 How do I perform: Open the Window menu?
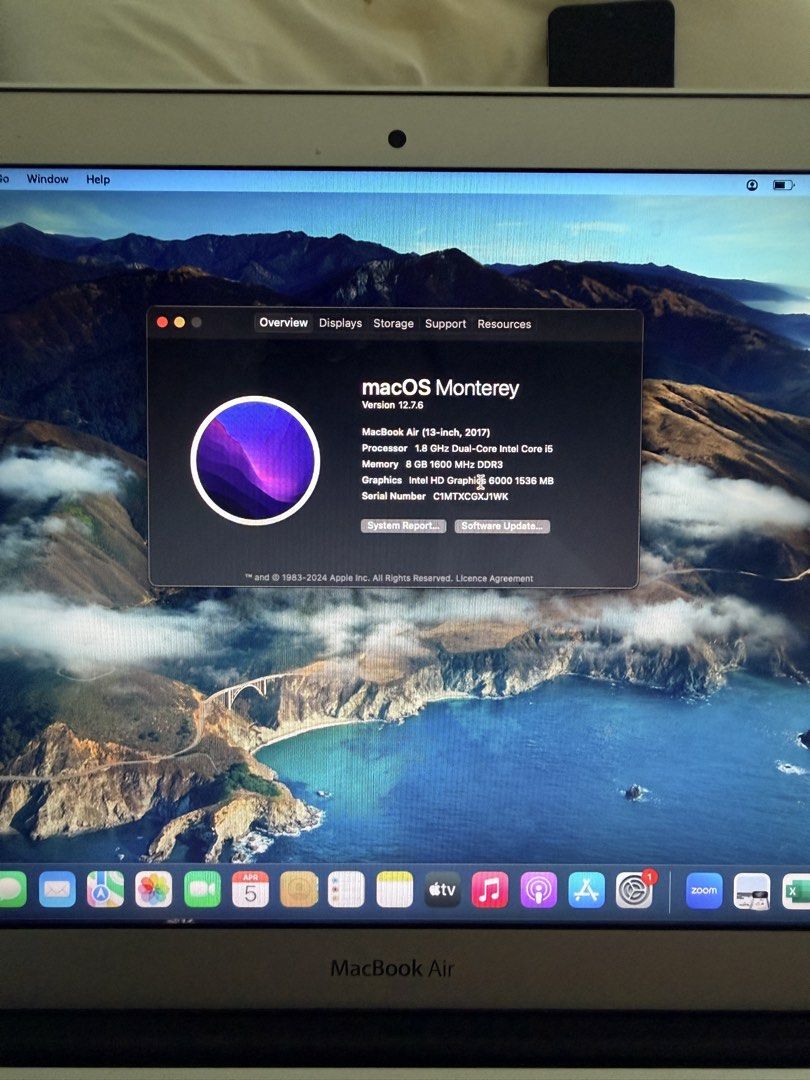[48, 178]
